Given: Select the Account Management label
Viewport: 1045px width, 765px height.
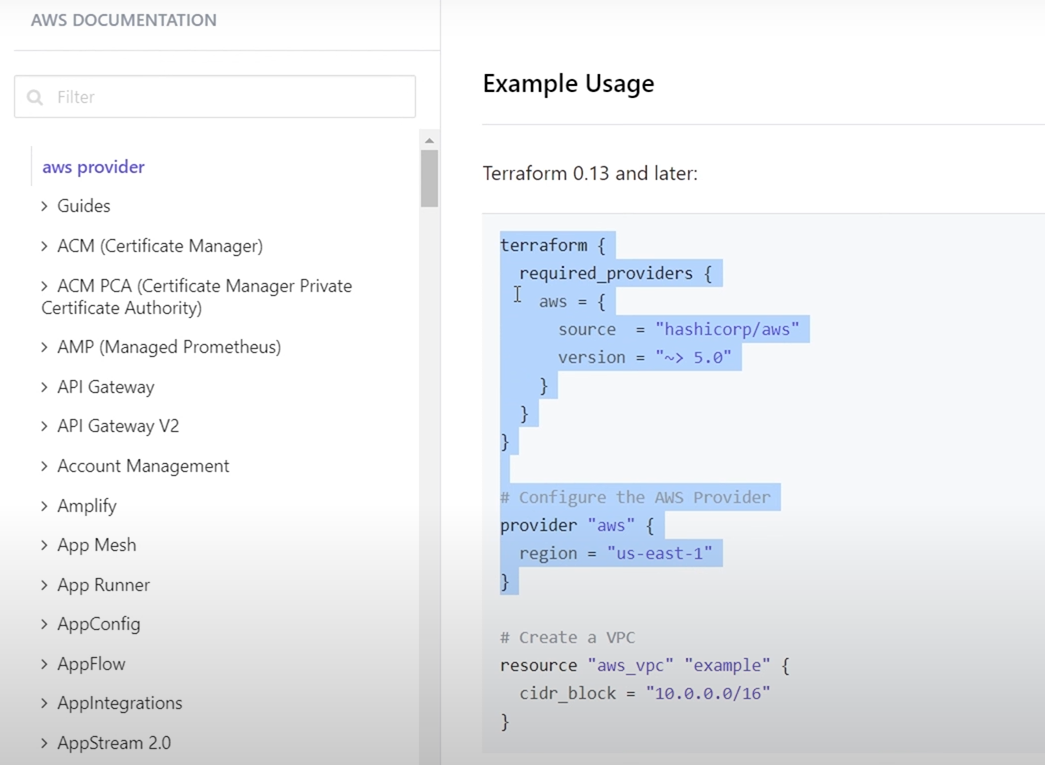Looking at the screenshot, I should pyautogui.click(x=143, y=466).
